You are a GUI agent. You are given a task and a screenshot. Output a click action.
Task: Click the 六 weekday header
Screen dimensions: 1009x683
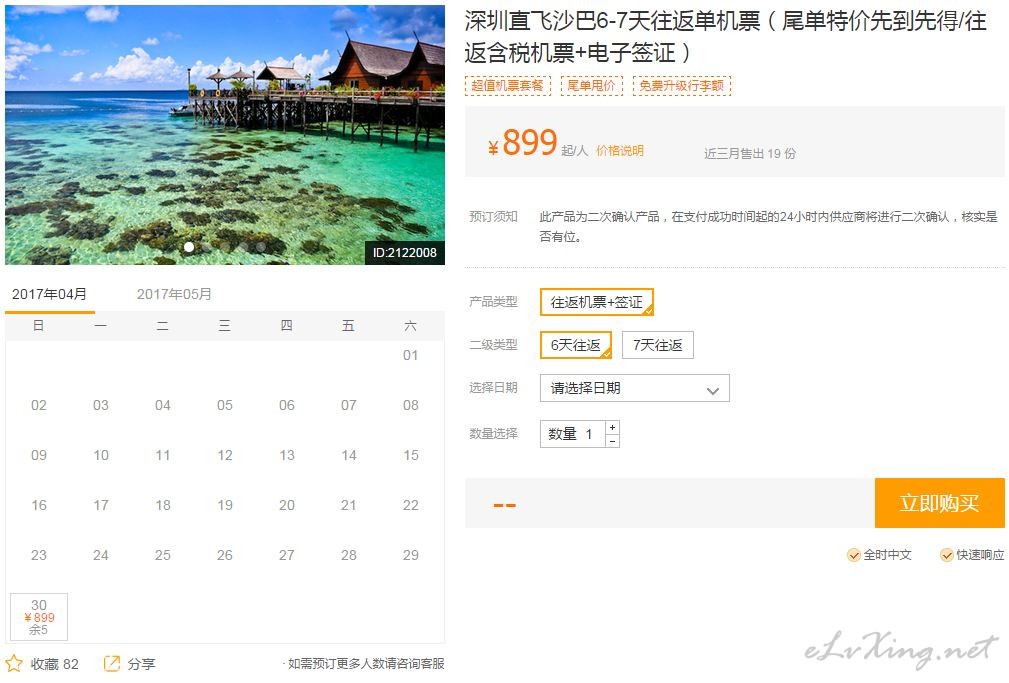(411, 326)
